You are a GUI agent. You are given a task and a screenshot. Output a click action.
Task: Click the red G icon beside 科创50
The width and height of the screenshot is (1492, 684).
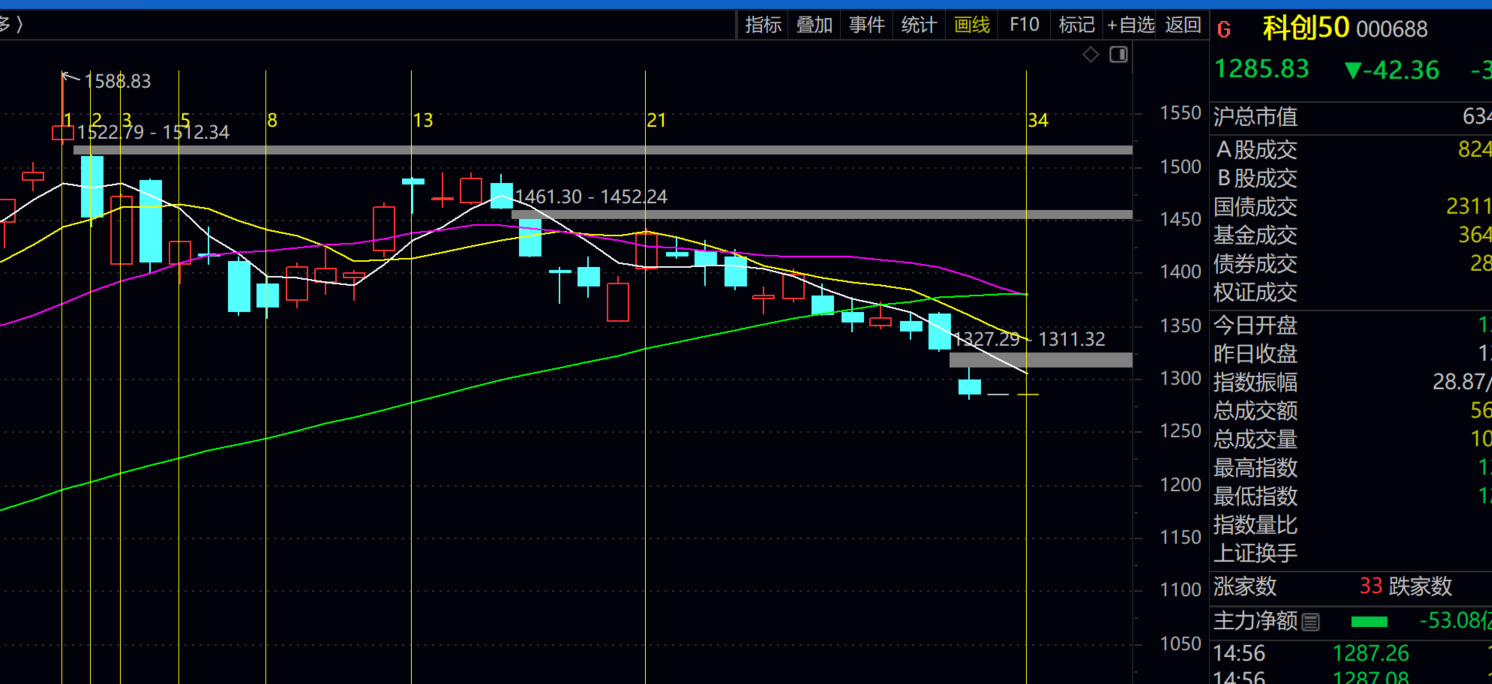click(1224, 30)
